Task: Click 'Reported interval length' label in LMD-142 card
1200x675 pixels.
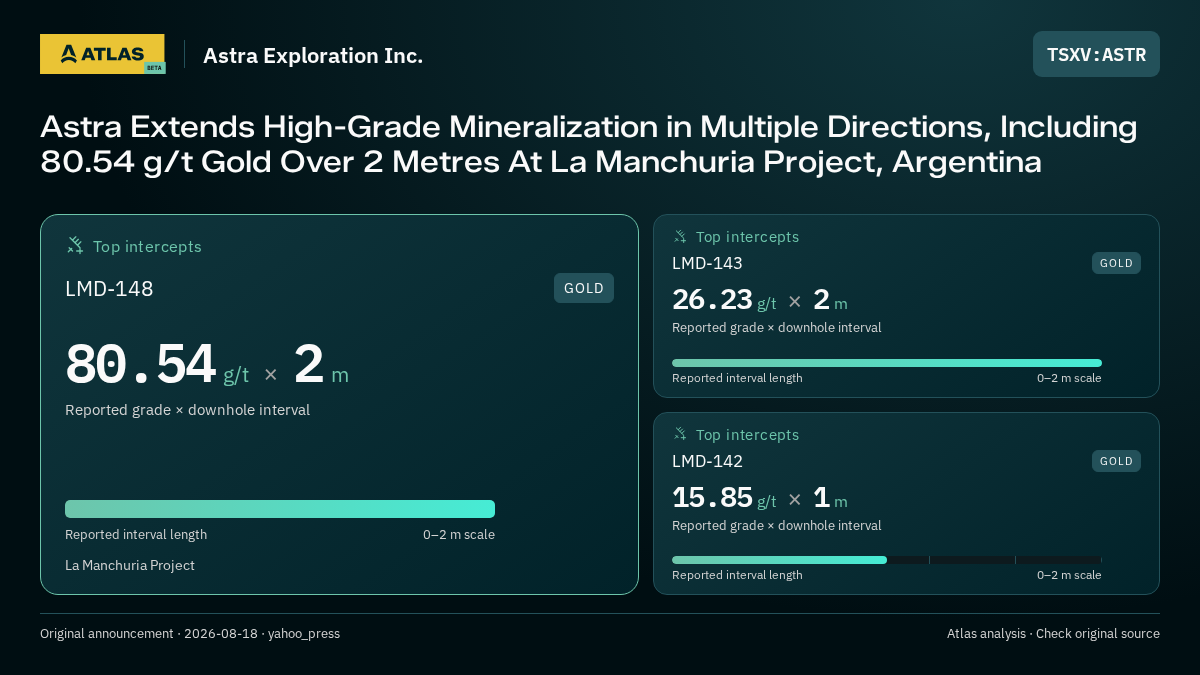Action: (737, 575)
